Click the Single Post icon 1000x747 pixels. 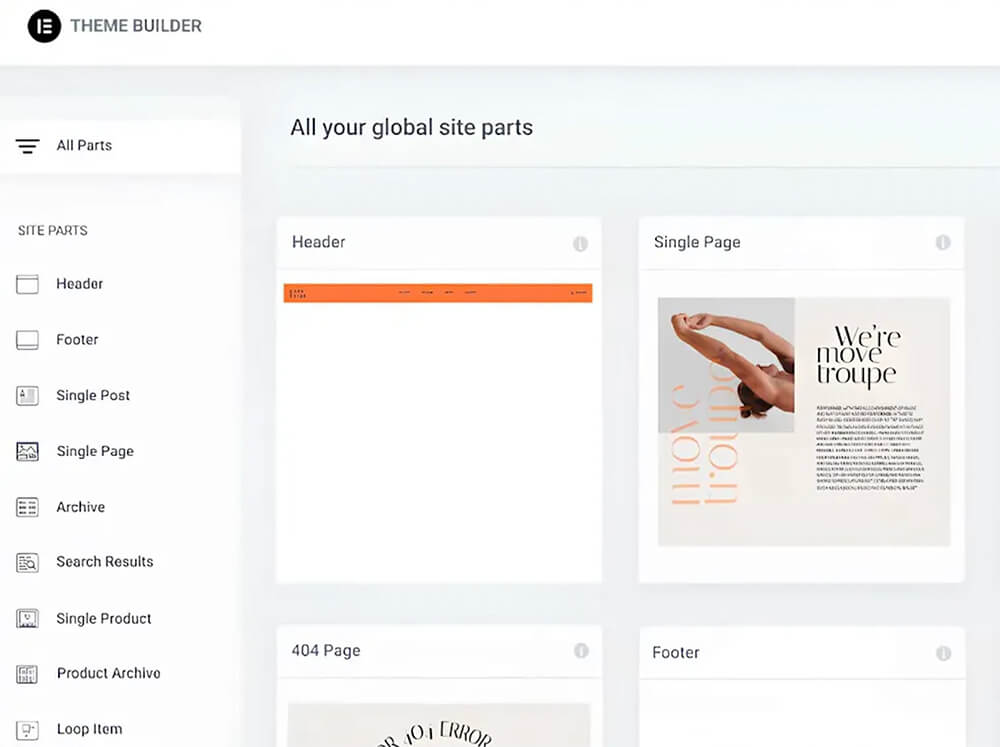point(27,396)
